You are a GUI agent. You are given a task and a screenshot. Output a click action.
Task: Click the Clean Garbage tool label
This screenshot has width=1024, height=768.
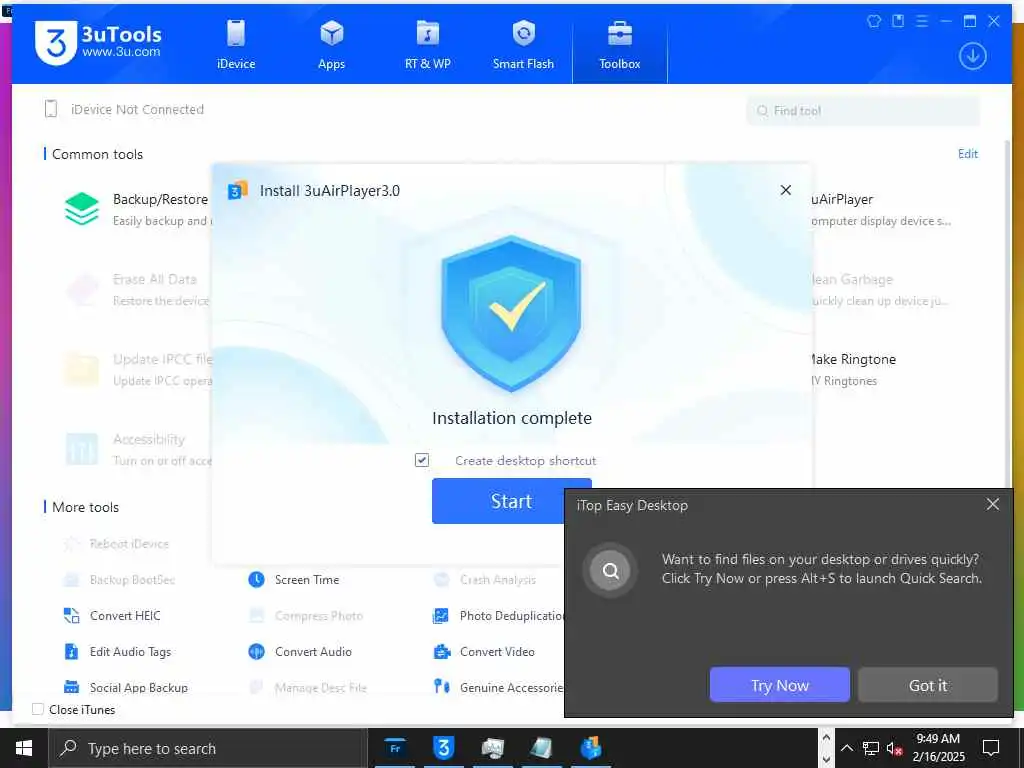tap(852, 280)
